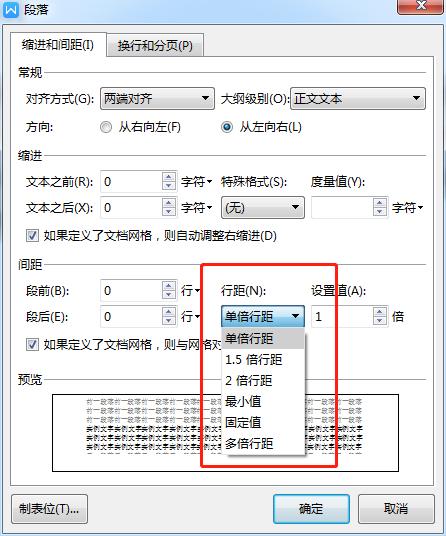Toggle the 与网格对齐 checkbox under spacing
The image size is (446, 536).
pyautogui.click(x=32, y=344)
